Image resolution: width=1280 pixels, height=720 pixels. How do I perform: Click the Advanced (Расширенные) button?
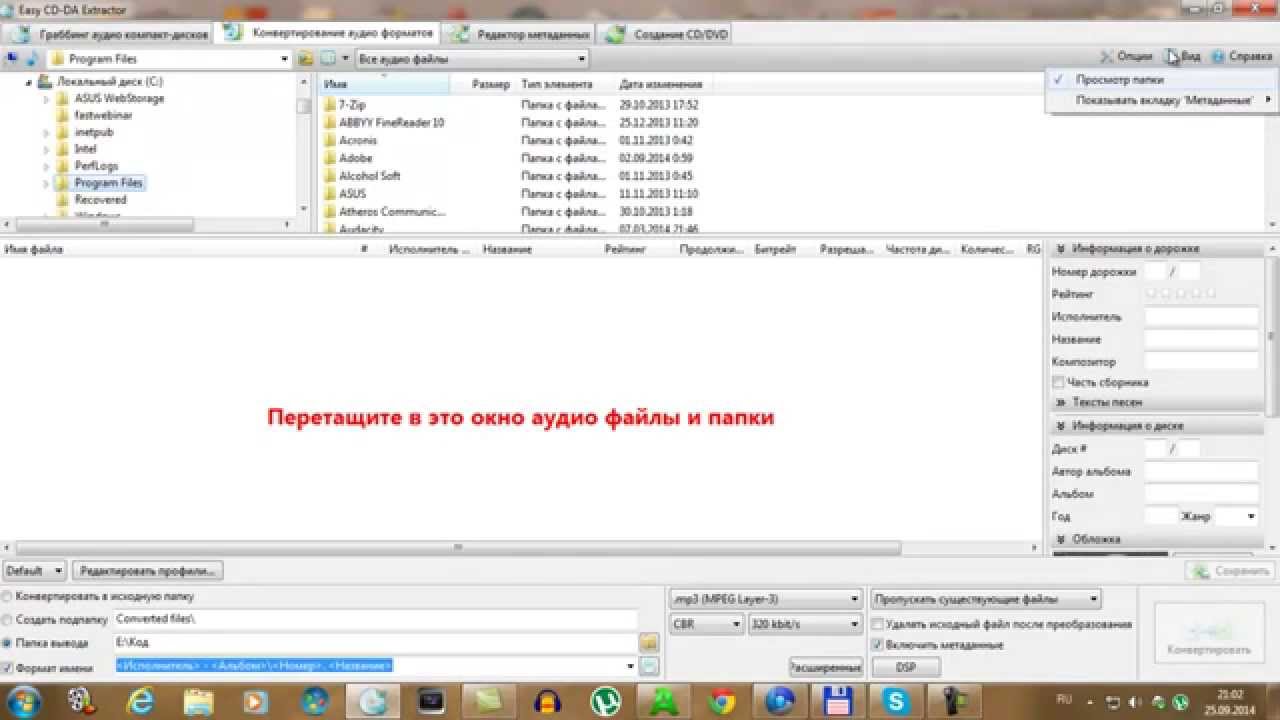pyautogui.click(x=826, y=667)
